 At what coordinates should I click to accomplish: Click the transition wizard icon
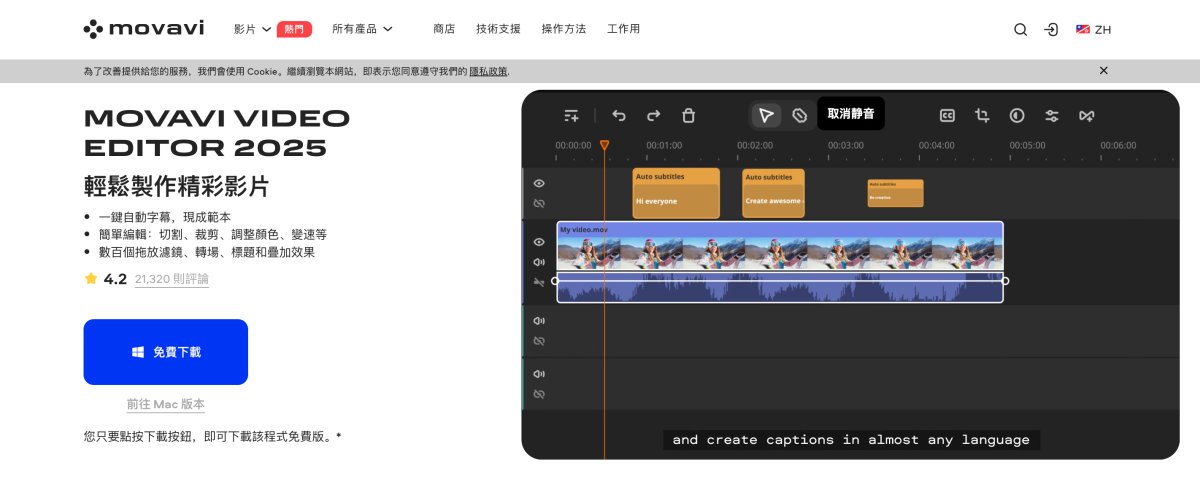tap(1086, 116)
